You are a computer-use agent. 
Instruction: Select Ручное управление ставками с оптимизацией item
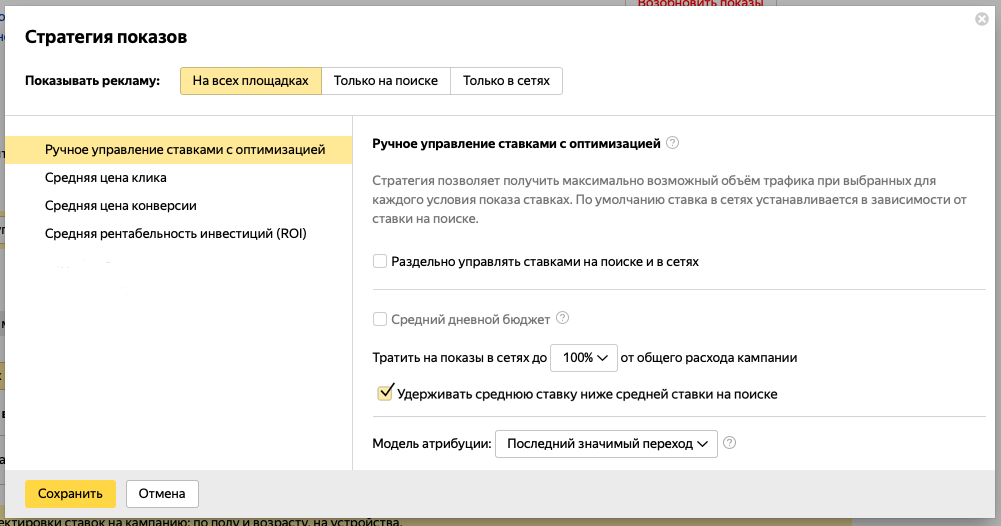click(x=185, y=150)
